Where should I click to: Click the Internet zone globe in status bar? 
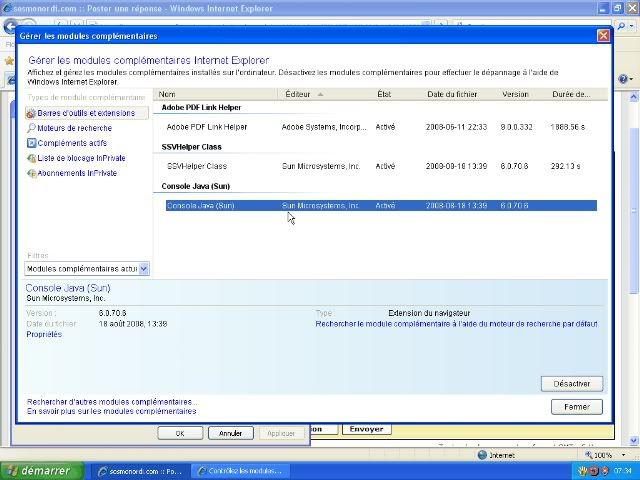482,455
